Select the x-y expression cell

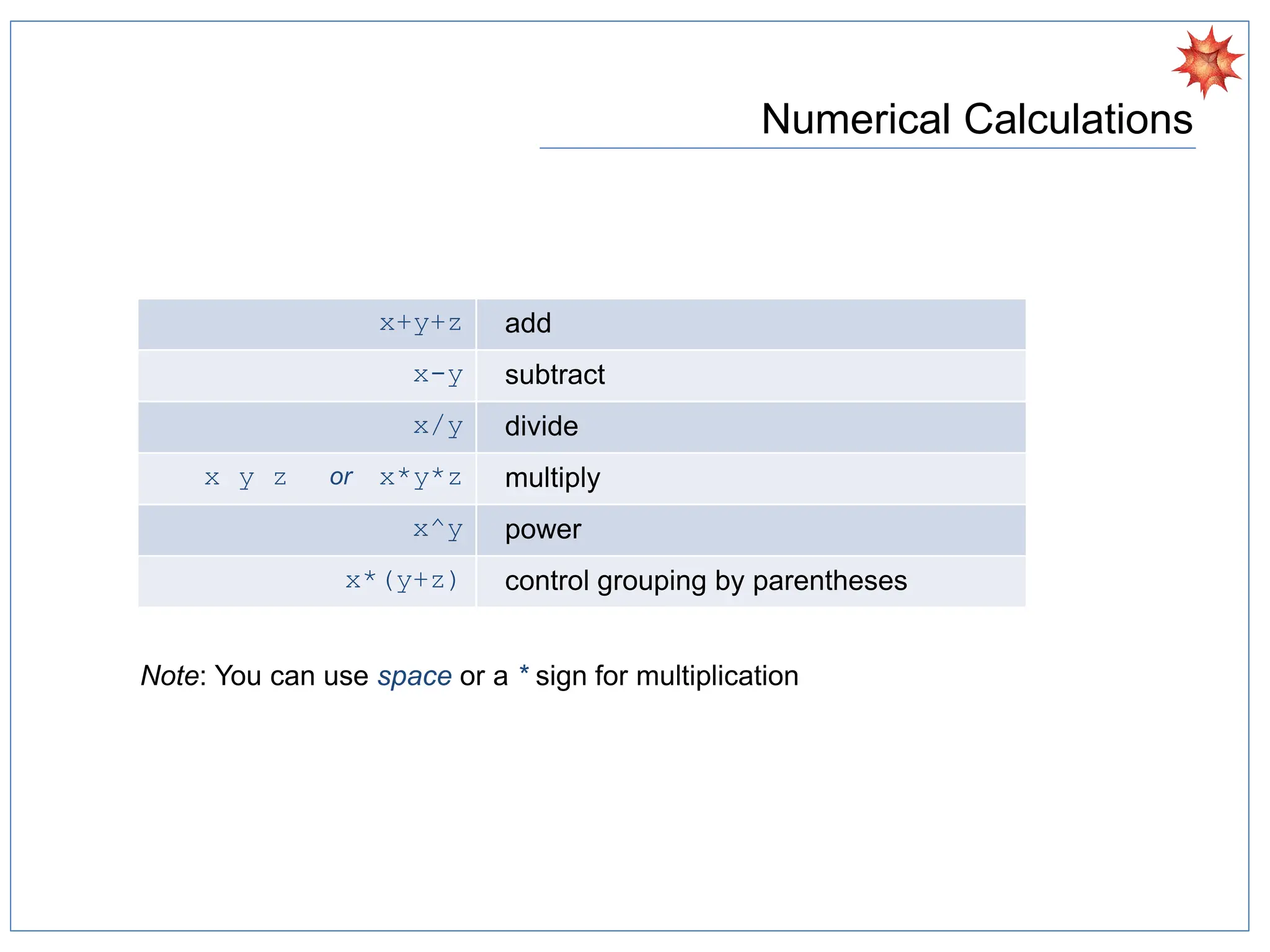point(438,375)
